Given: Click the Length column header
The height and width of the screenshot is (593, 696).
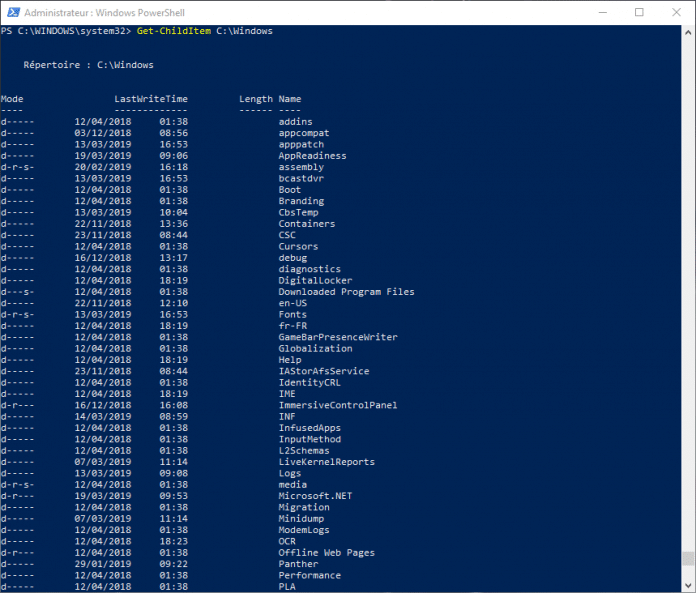Looking at the screenshot, I should (x=255, y=99).
